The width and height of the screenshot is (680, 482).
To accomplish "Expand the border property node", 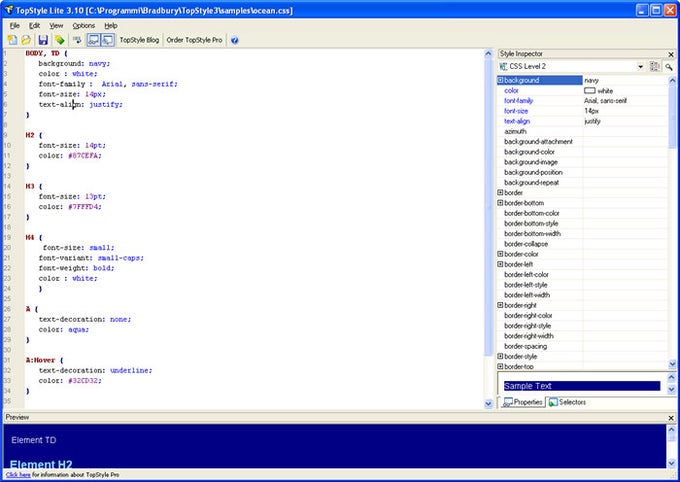I will [x=500, y=193].
